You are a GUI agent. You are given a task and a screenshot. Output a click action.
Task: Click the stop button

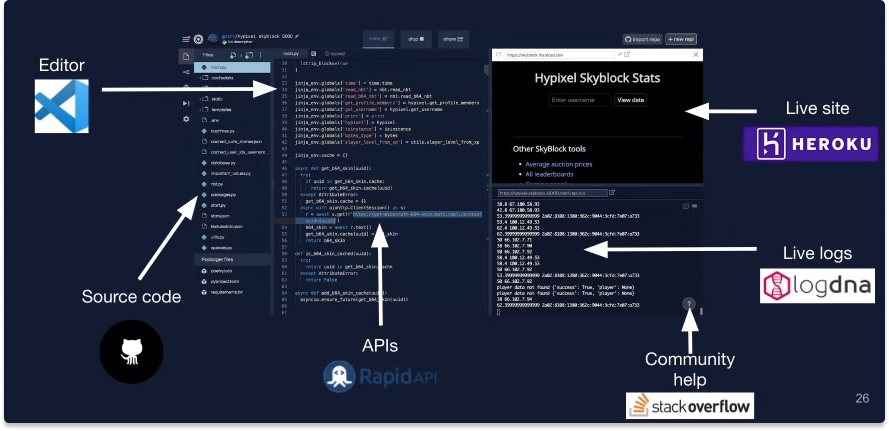click(x=416, y=39)
